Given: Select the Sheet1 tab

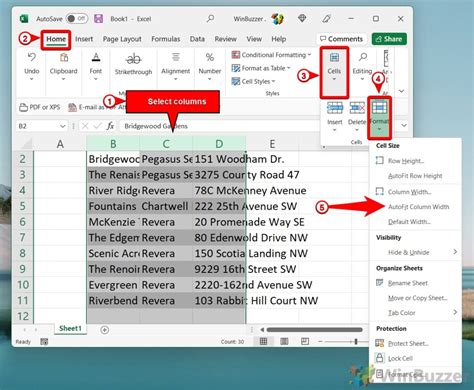Looking at the screenshot, I should [70, 328].
